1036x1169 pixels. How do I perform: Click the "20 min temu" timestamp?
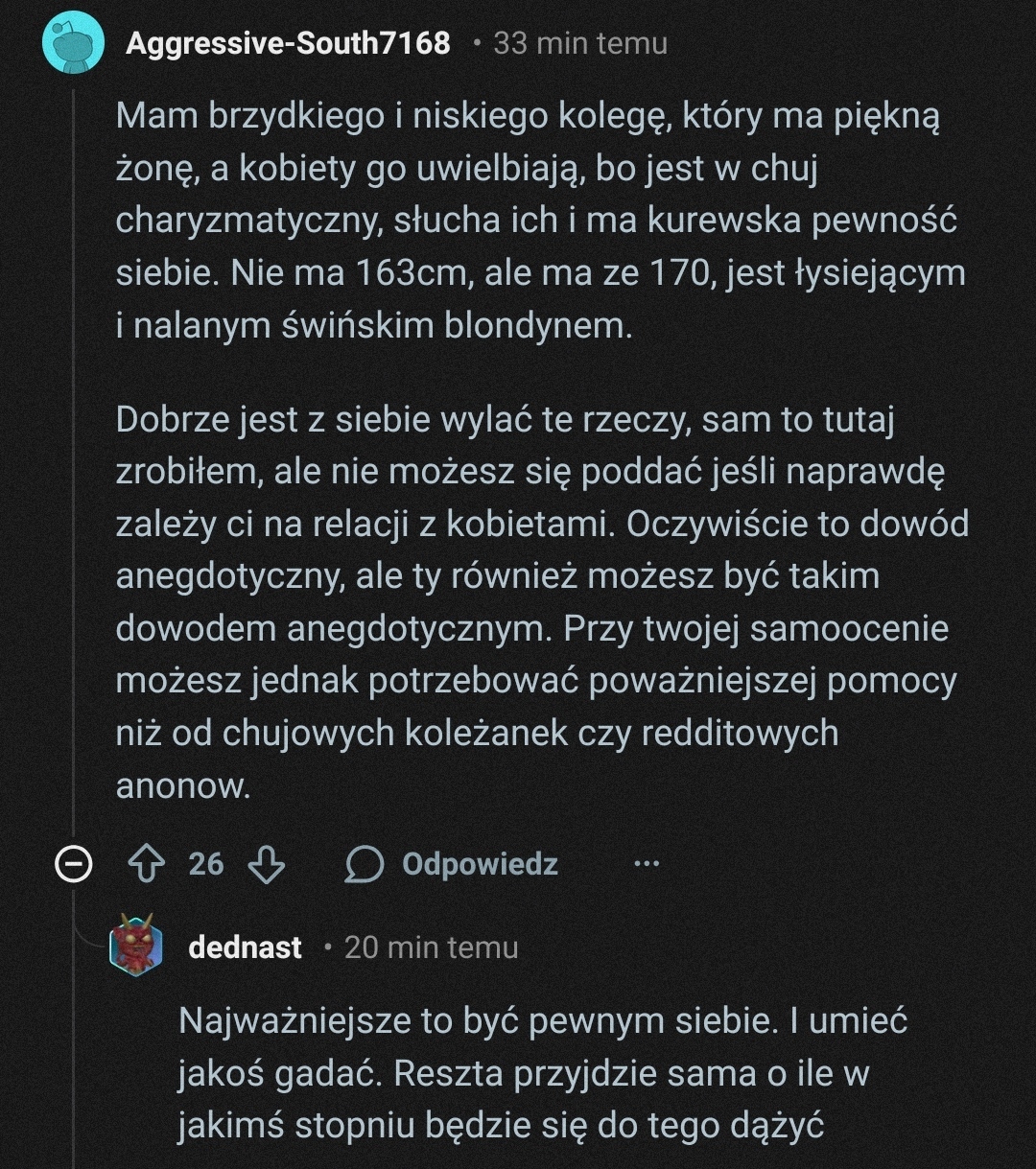coord(431,947)
